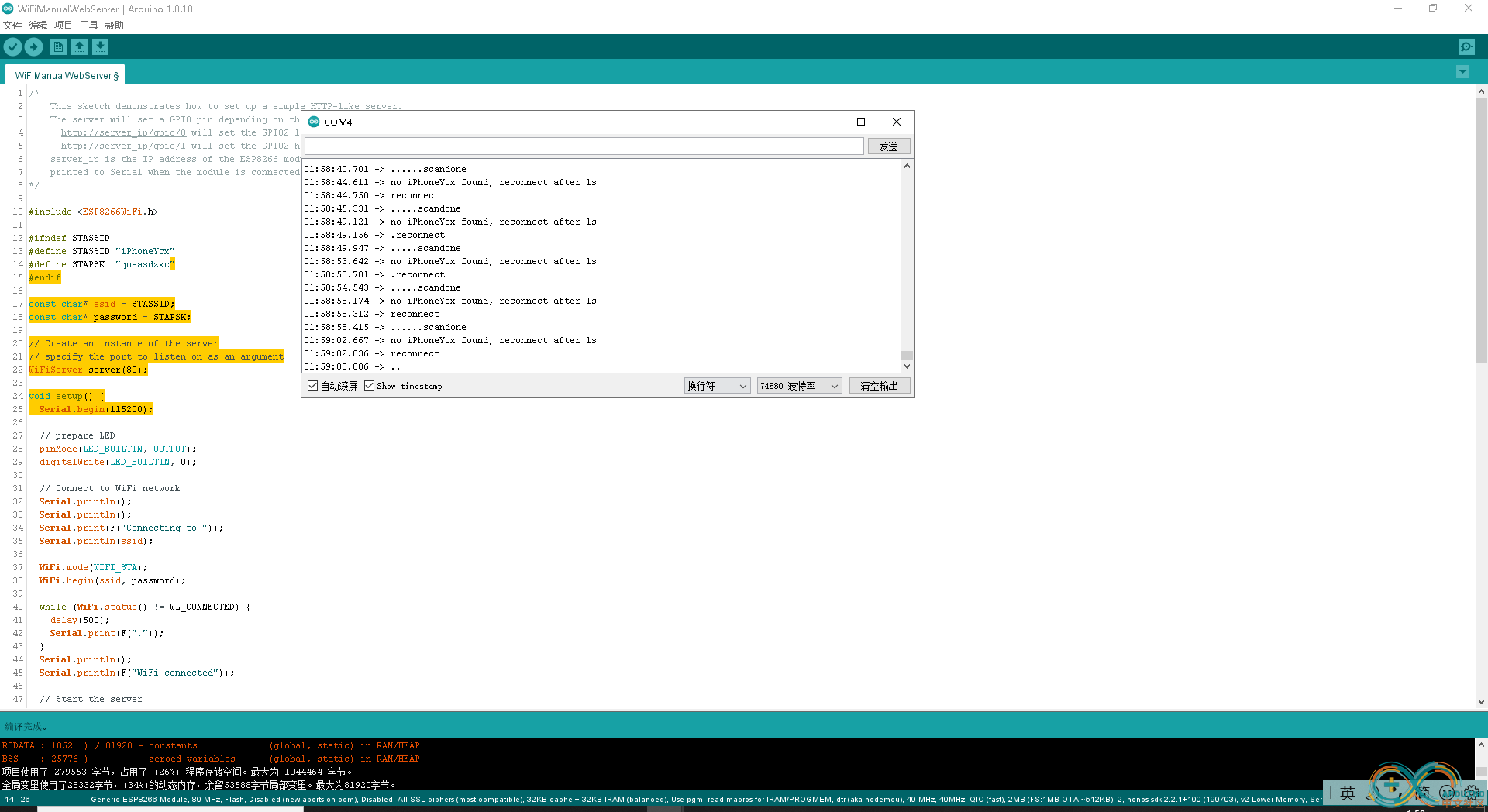Toggle the Show timestamp checkbox
This screenshot has height=812, width=1488.
click(x=370, y=386)
